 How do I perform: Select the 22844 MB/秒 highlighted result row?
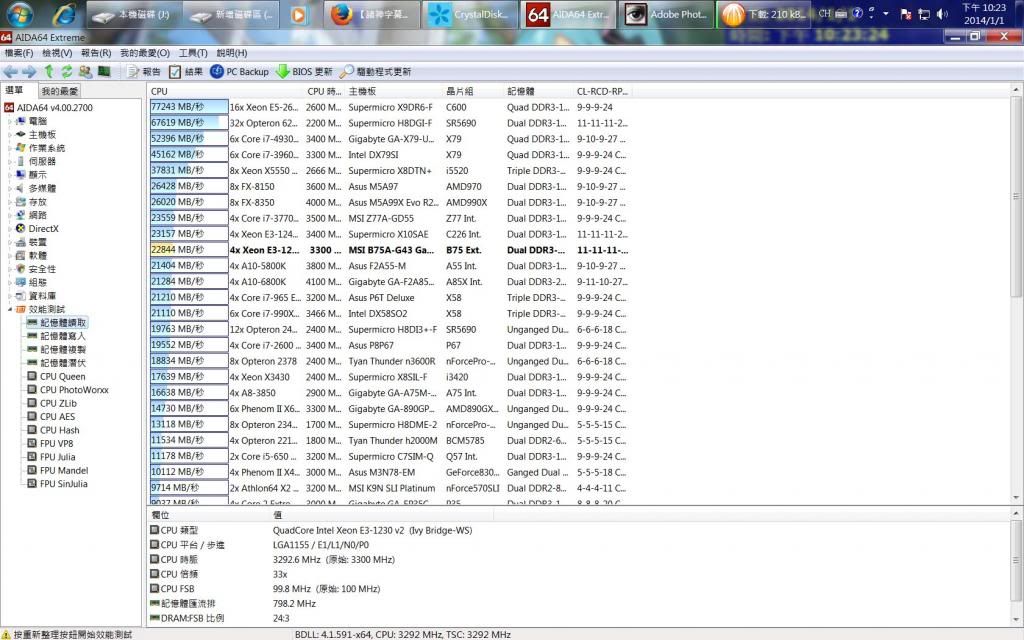coord(391,250)
